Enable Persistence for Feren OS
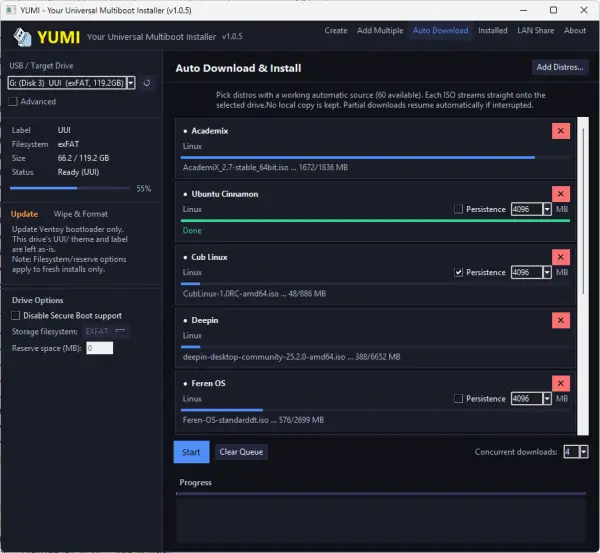Image resolution: width=600 pixels, height=553 pixels. (458, 398)
